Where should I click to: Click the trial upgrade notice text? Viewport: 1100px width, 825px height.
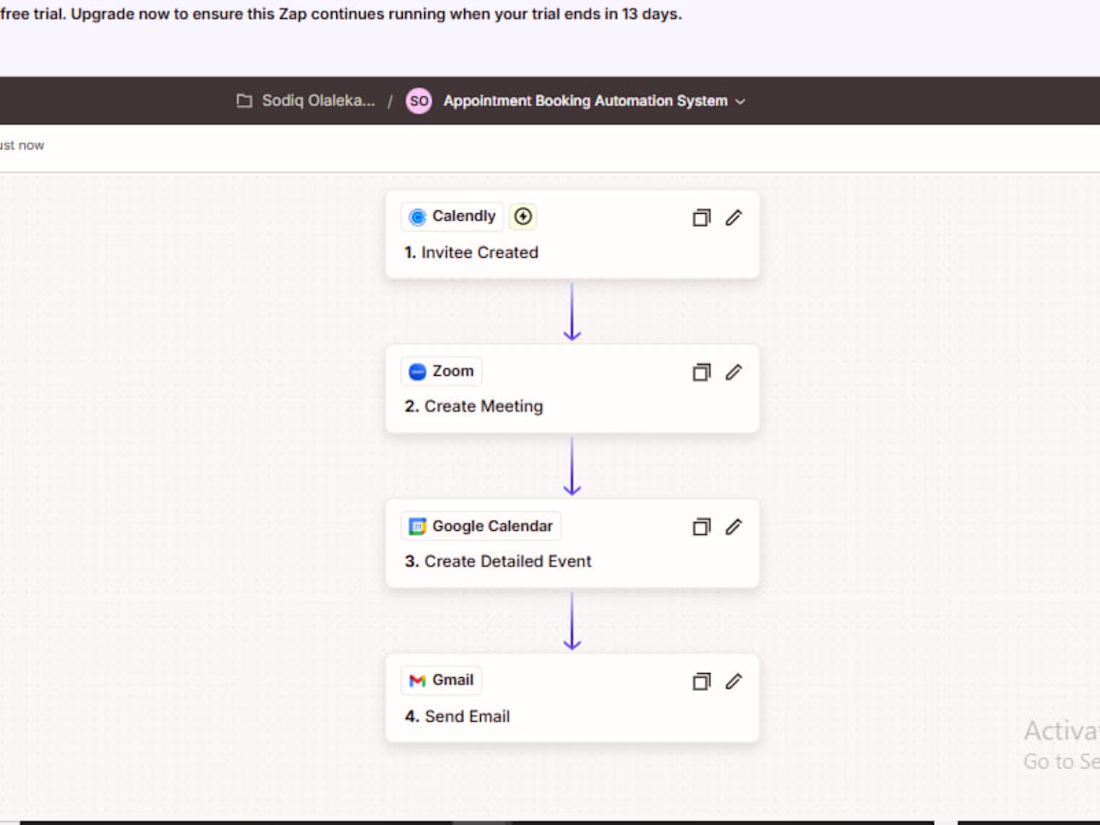tap(341, 14)
